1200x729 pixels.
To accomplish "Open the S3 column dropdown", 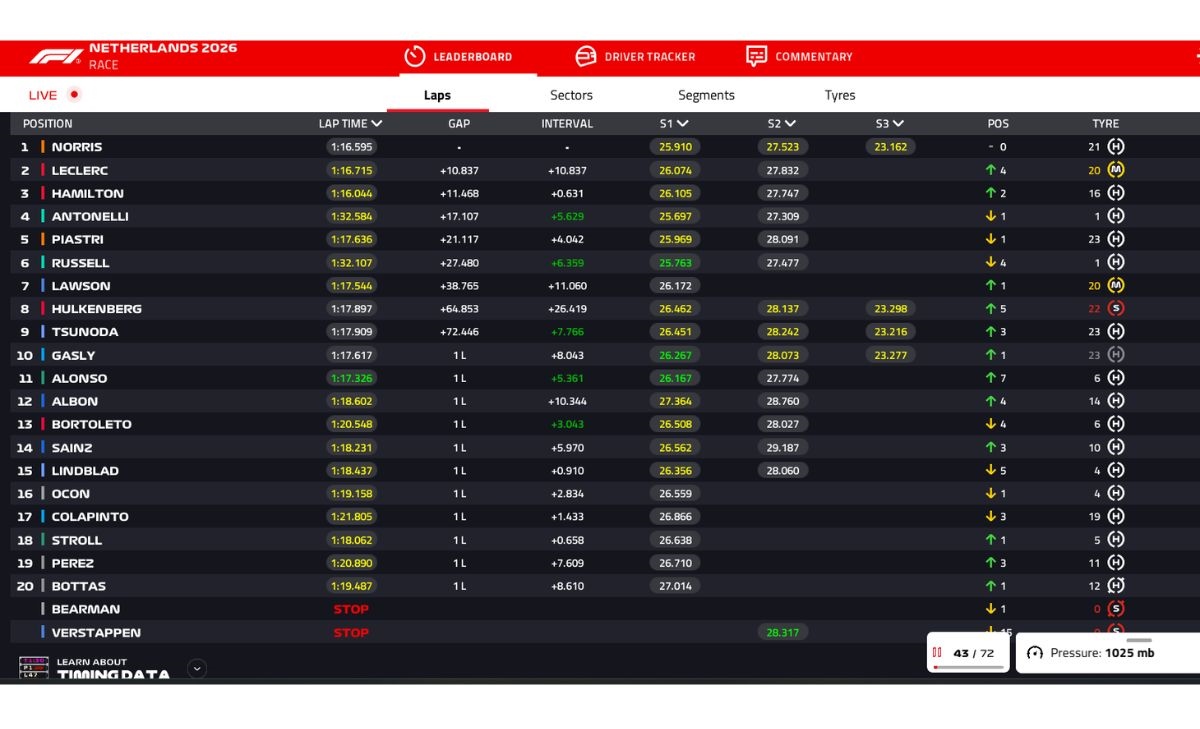I will (898, 124).
